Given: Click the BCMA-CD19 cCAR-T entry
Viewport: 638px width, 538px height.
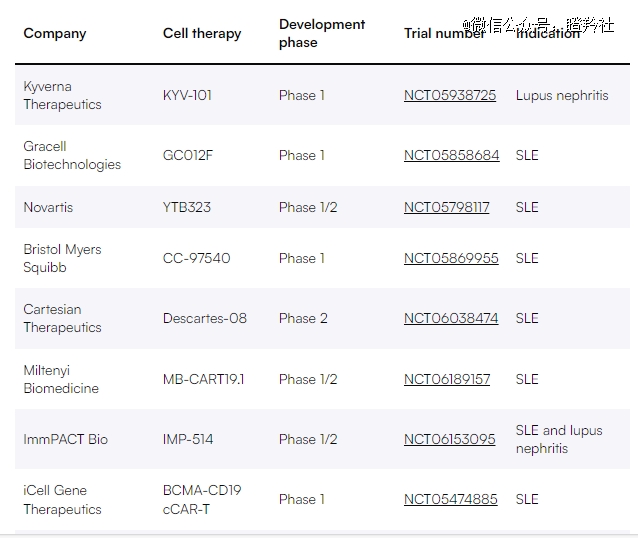Looking at the screenshot, I should point(202,499).
